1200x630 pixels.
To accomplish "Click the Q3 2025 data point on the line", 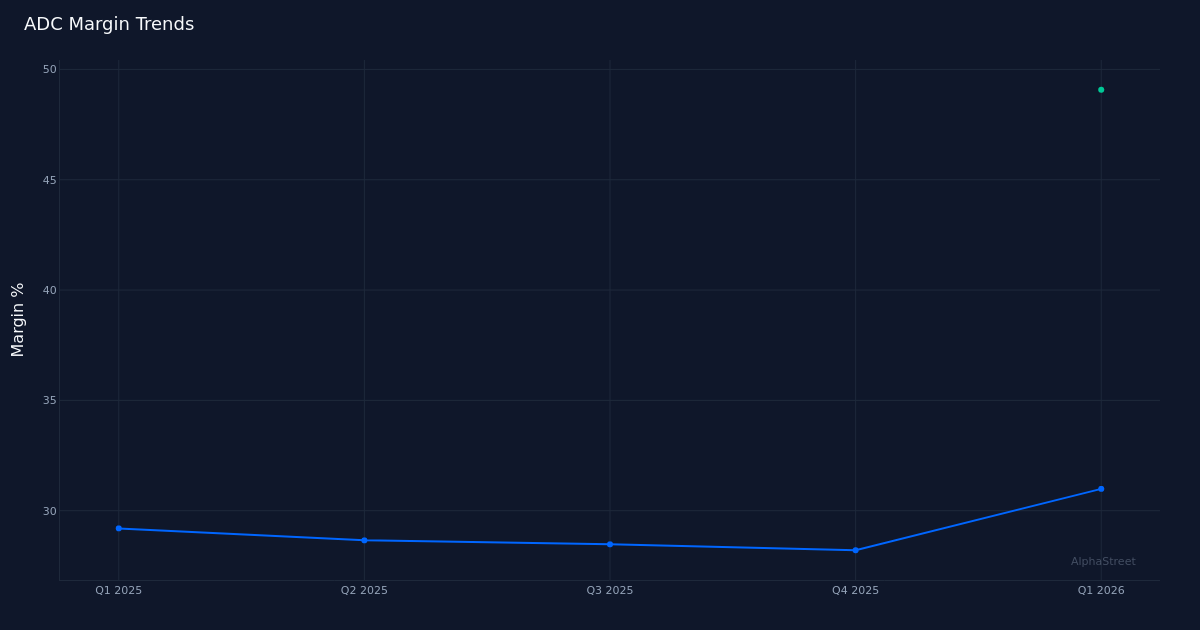I will [x=610, y=544].
